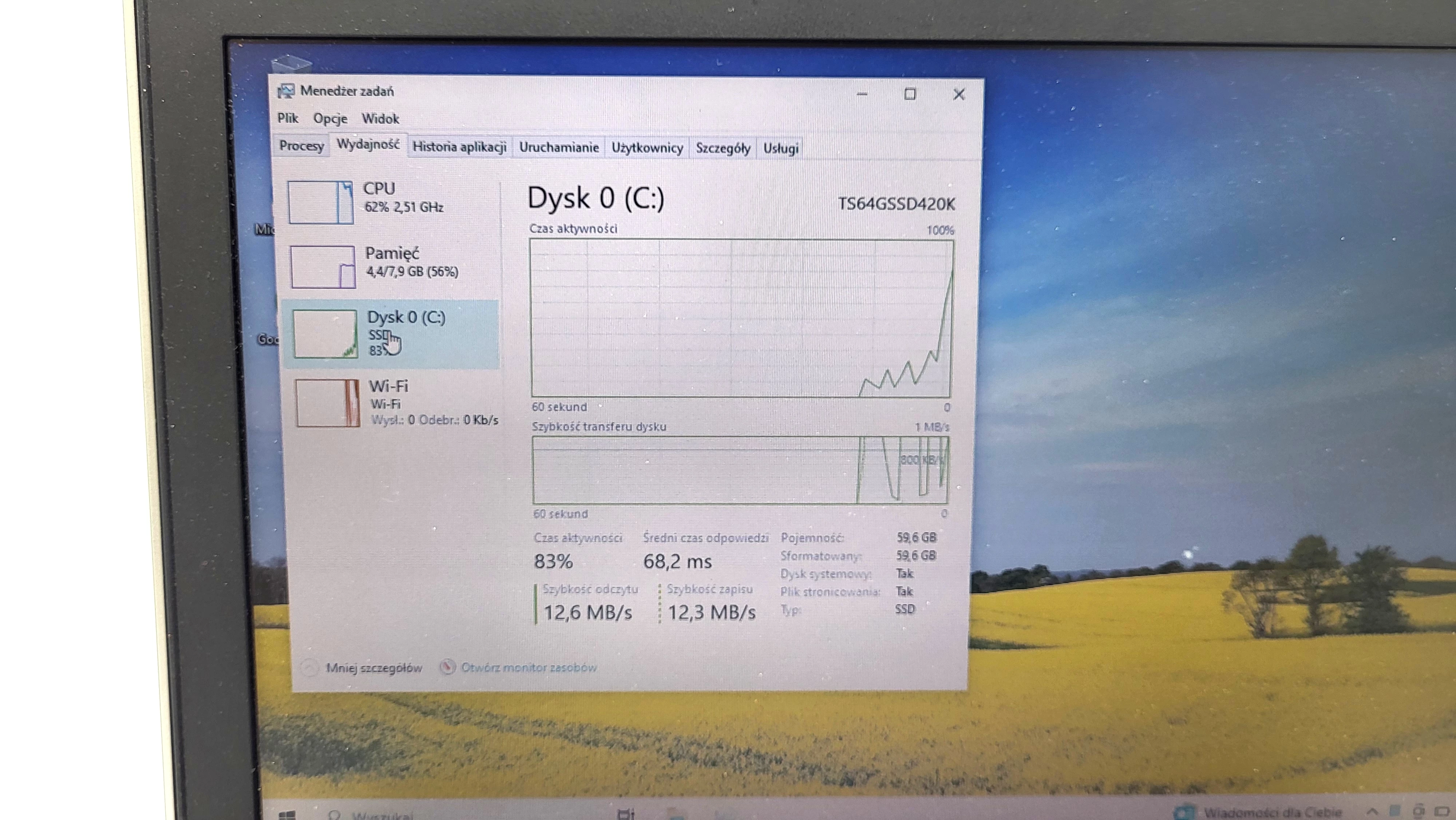Click the Dysk 0 (C:) mini graph thumbnail
This screenshot has height=820, width=1456.
click(325, 334)
